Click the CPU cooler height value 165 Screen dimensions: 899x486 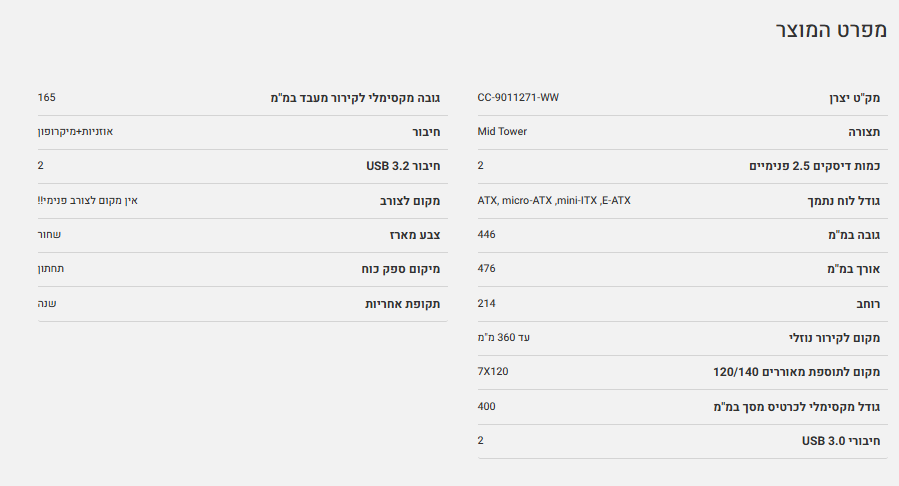point(46,98)
